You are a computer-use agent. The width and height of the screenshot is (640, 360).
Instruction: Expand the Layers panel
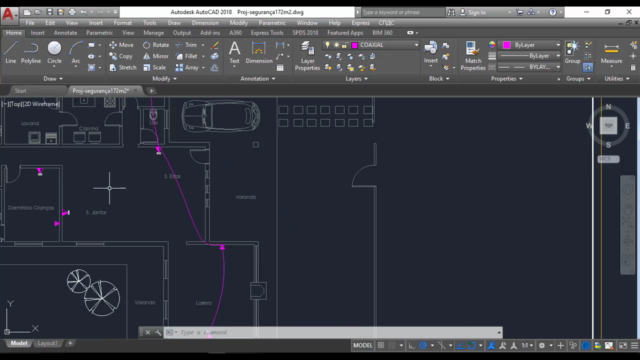[356, 78]
